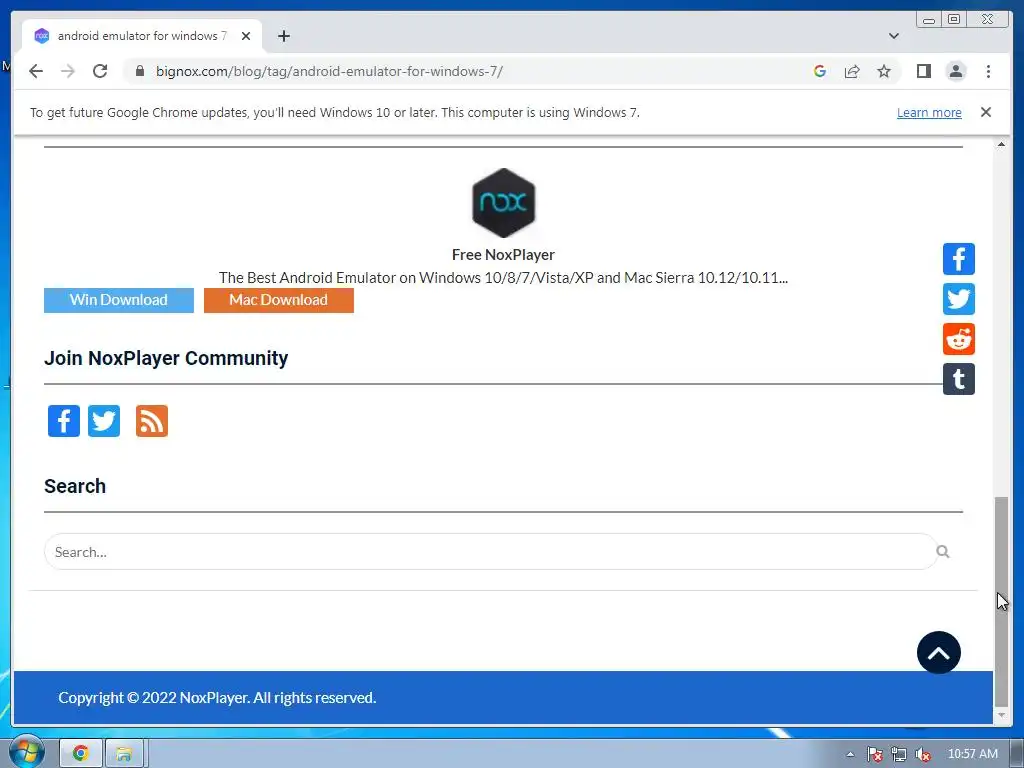Click network tray icon
This screenshot has height=768, width=1024.
pos(899,754)
